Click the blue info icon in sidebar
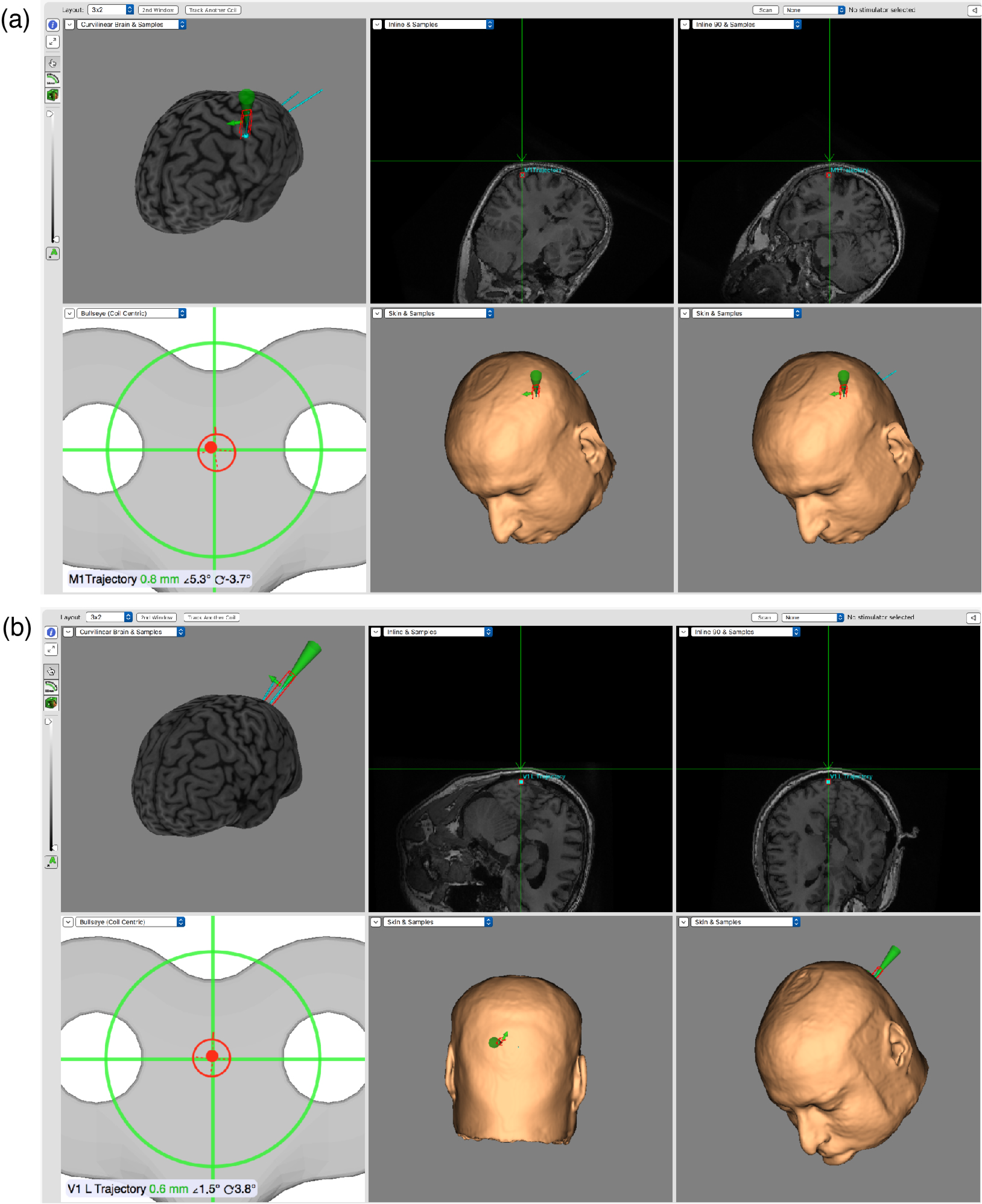 [x=53, y=24]
